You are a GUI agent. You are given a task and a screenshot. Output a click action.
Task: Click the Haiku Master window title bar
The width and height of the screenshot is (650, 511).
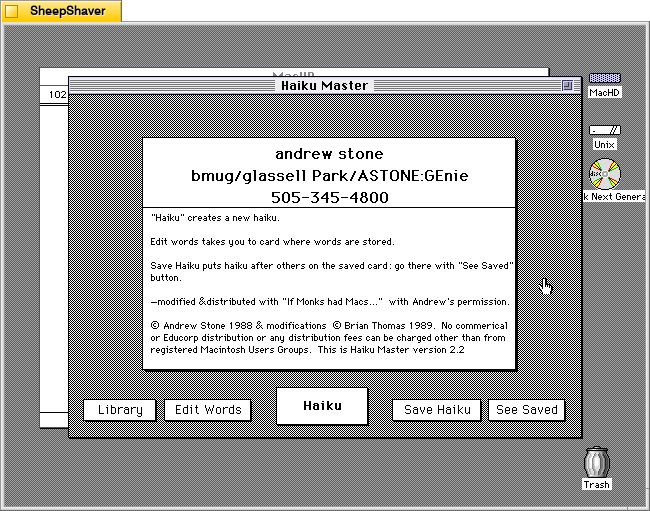click(325, 85)
